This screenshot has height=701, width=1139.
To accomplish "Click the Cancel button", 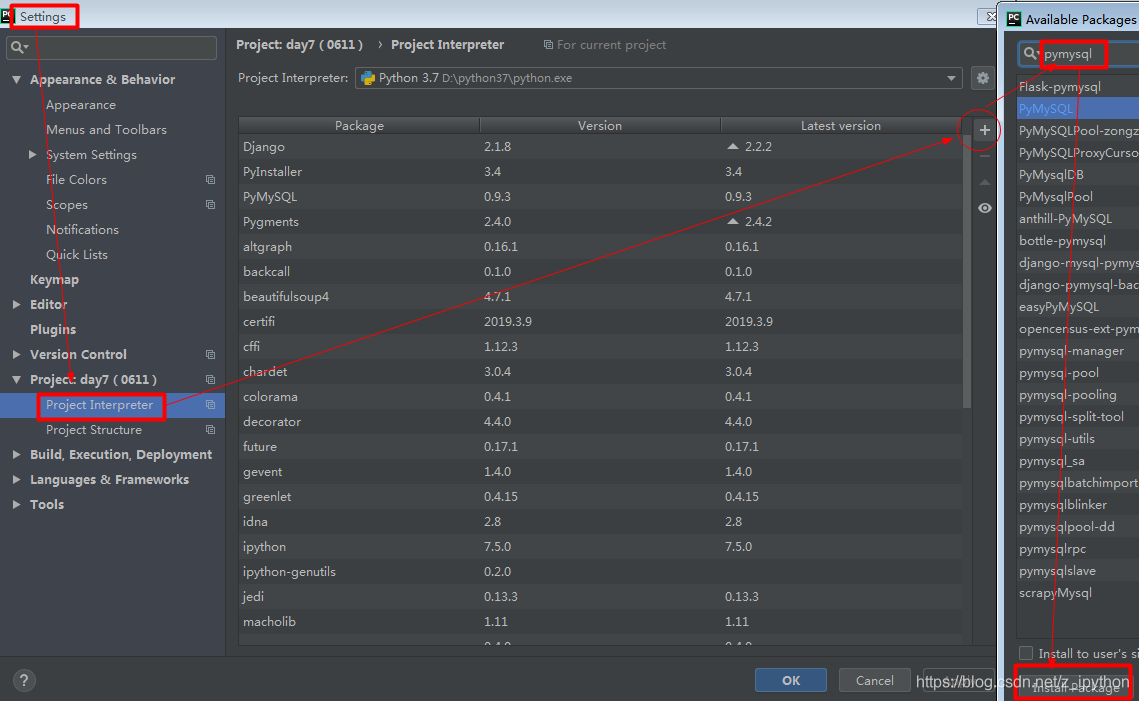I will [875, 681].
